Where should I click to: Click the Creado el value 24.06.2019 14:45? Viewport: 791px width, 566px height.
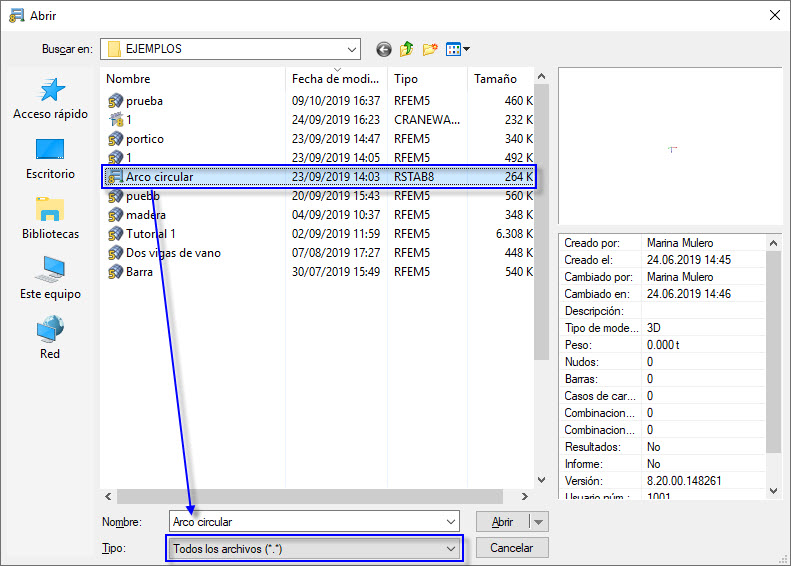coord(689,260)
